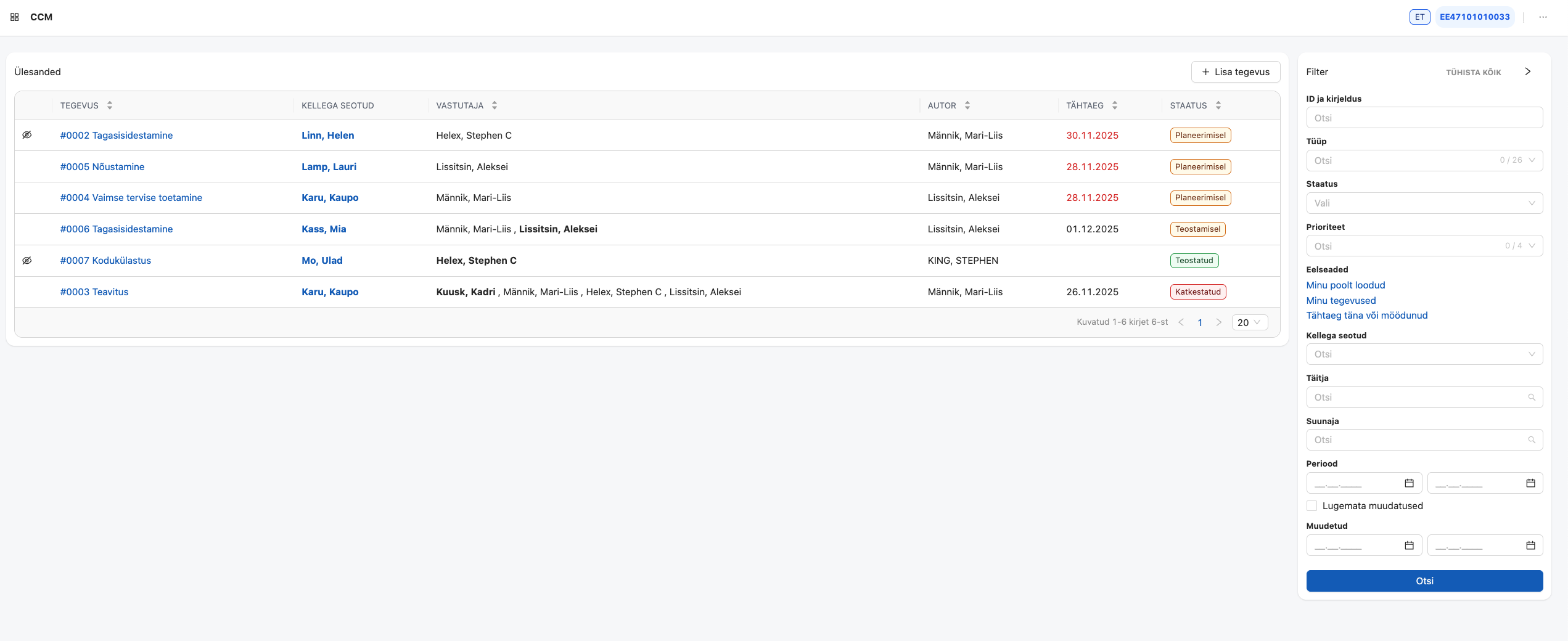Open the Minu tegevused quick filter link
Viewport: 1568px width, 641px height.
1341,300
